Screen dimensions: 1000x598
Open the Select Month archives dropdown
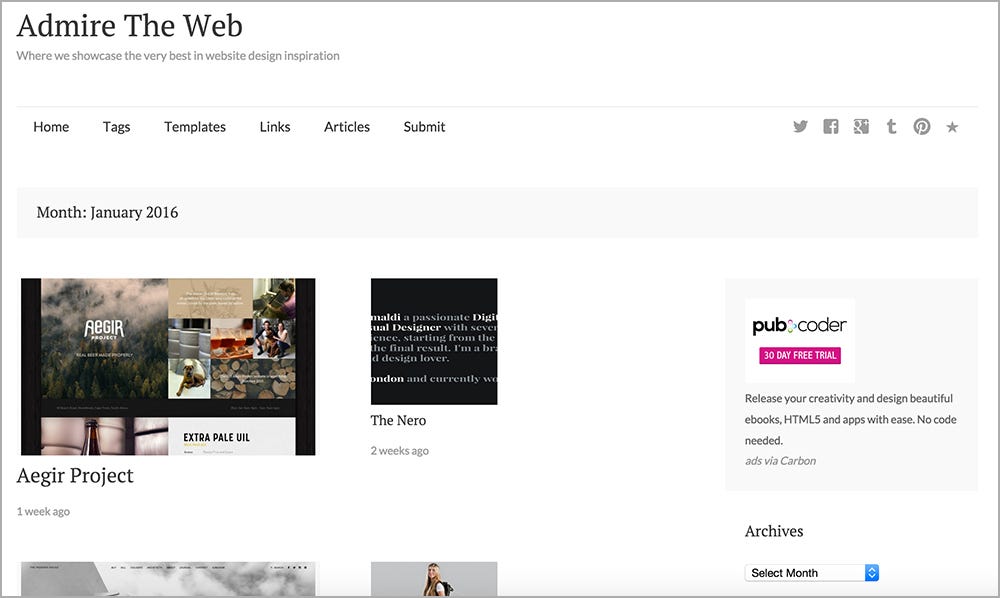pos(811,572)
